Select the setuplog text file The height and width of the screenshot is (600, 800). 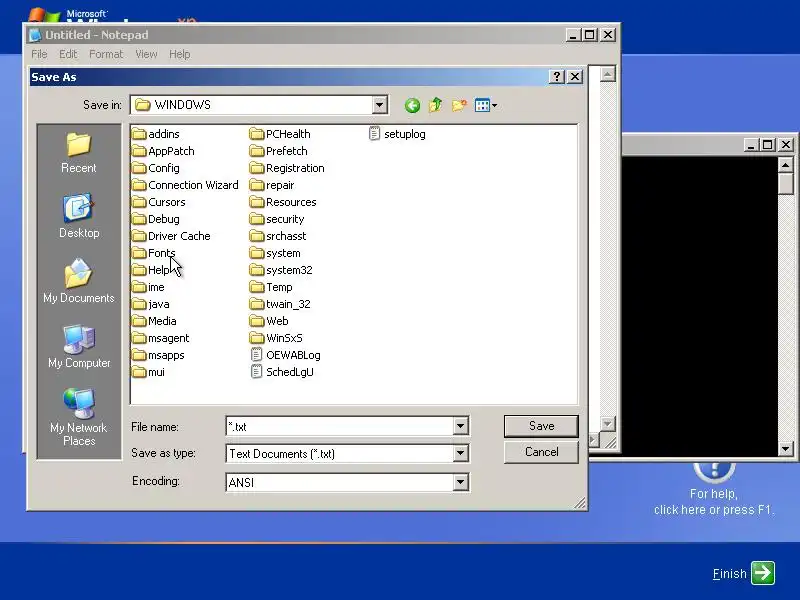coord(397,134)
